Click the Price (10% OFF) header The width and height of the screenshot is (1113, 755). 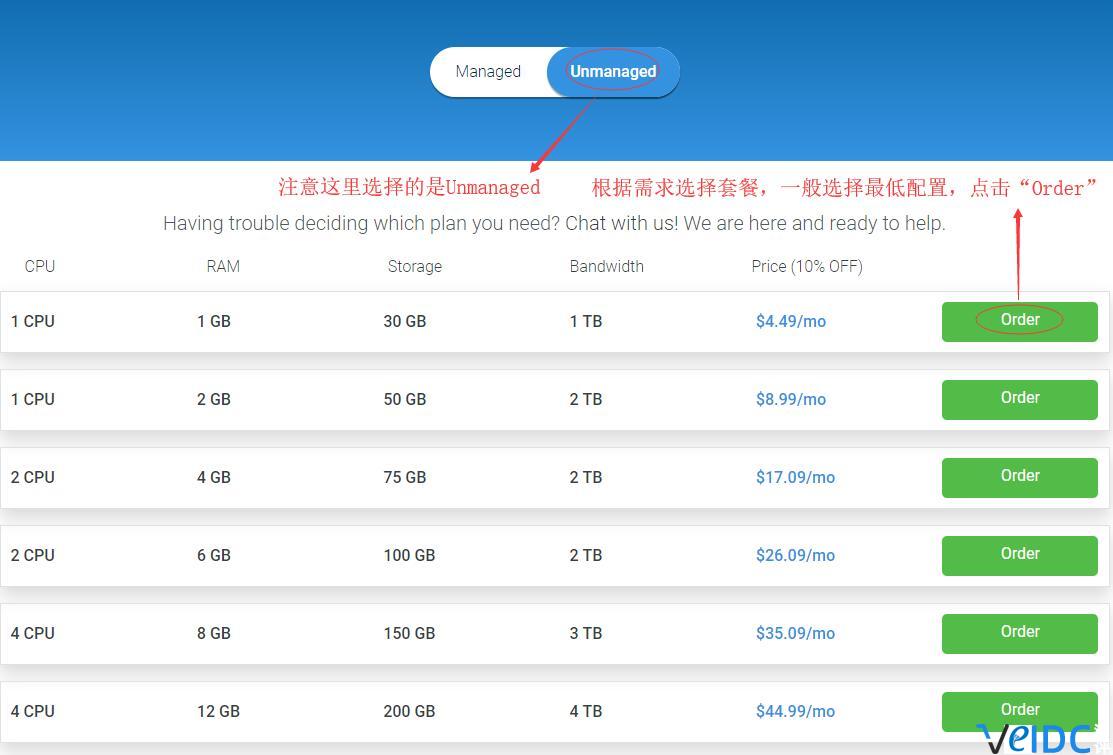tap(807, 267)
